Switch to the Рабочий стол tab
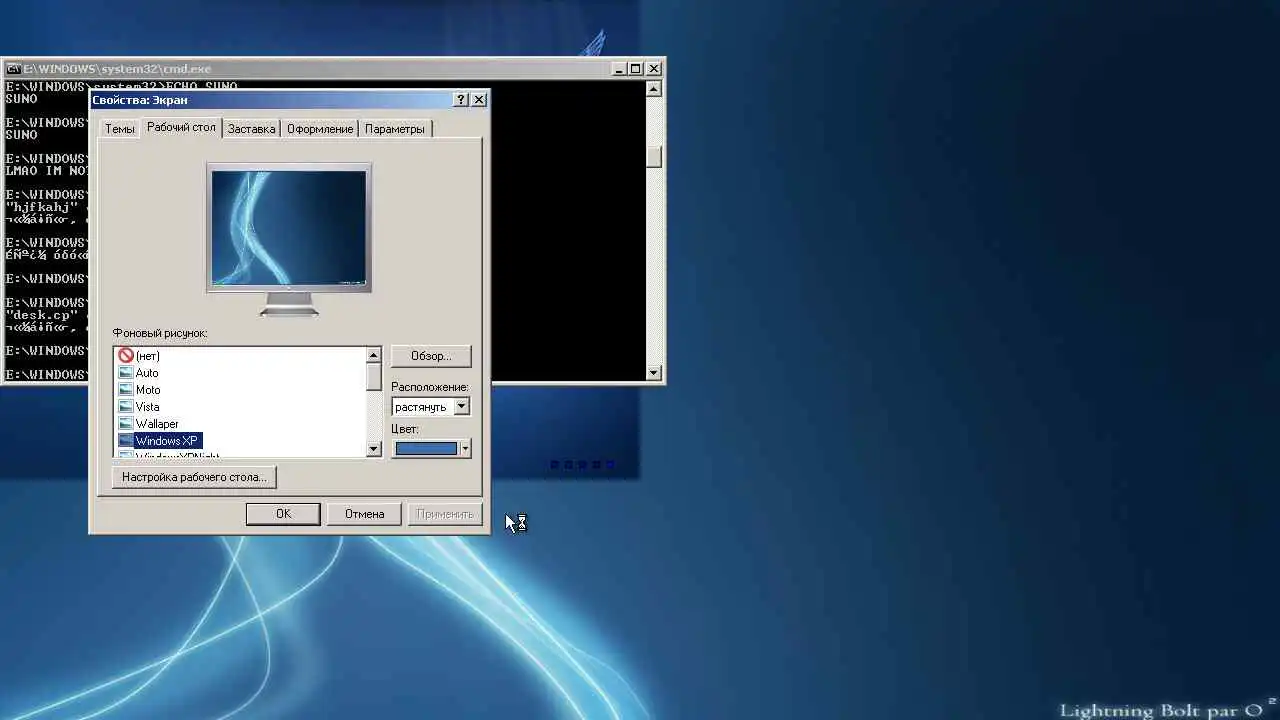This screenshot has width=1280, height=720. [181, 127]
